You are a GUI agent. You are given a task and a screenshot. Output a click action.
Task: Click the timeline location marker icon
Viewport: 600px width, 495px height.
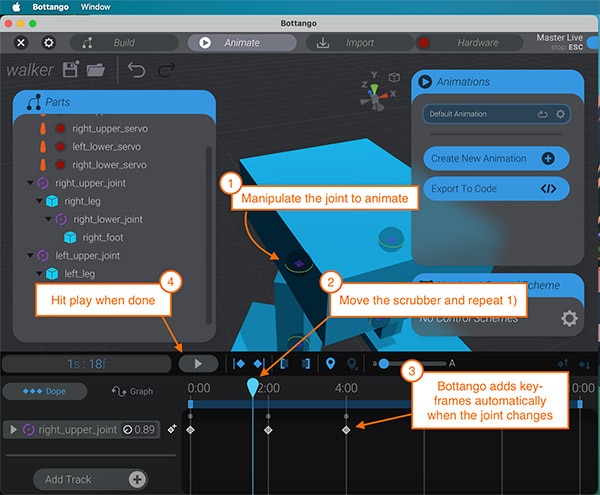pyautogui.click(x=332, y=364)
